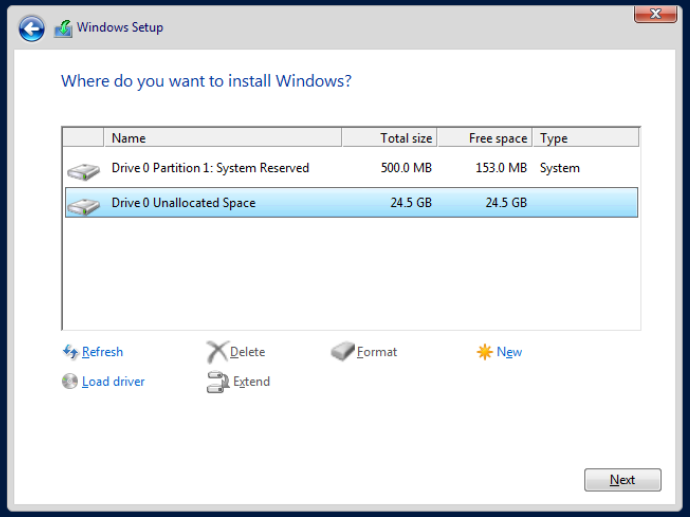Click the New partition link text

click(509, 352)
